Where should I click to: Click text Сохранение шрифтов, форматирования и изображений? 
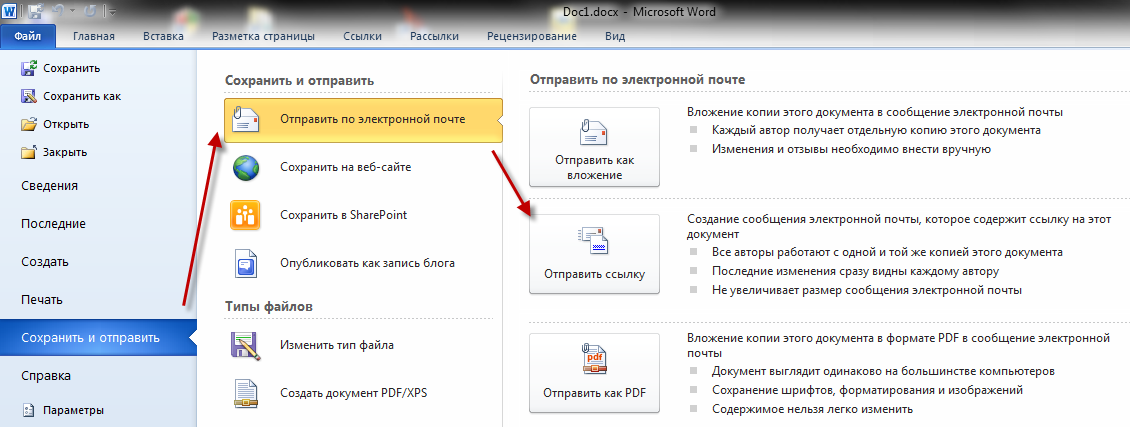867,390
